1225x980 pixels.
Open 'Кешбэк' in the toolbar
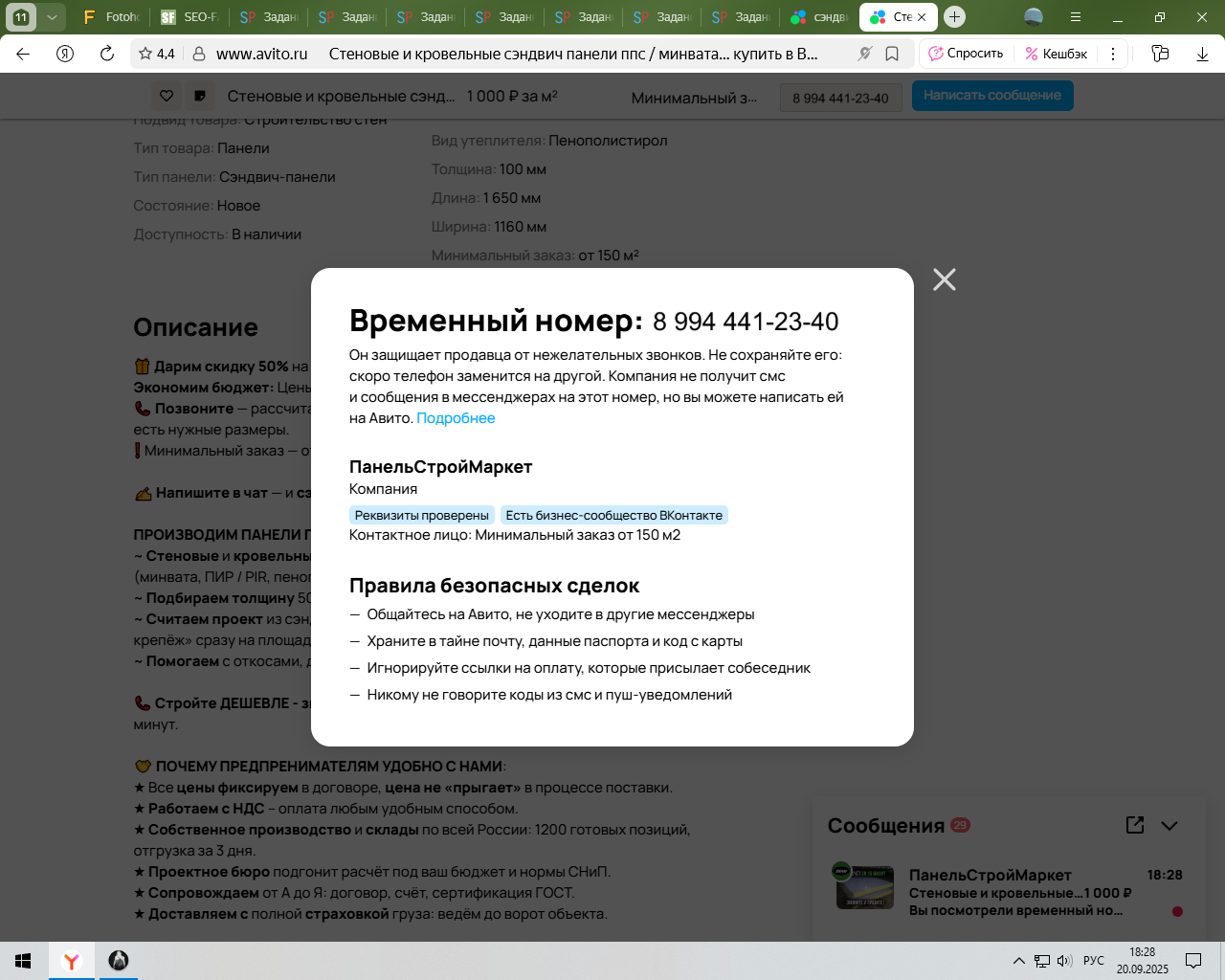1057,54
